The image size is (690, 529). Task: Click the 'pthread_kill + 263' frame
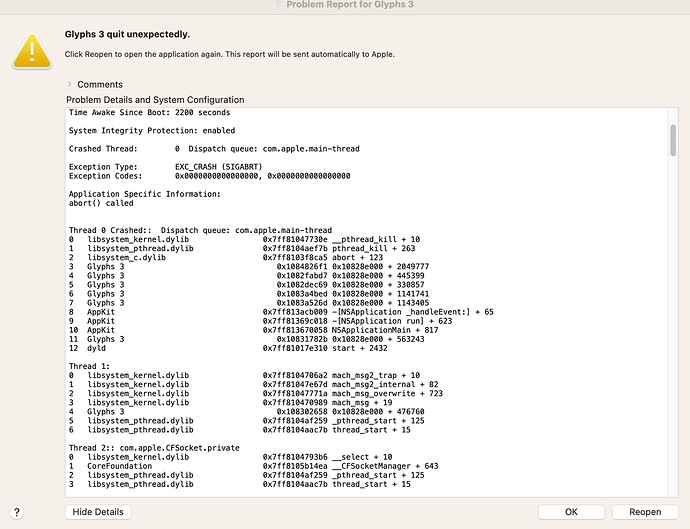(x=242, y=248)
